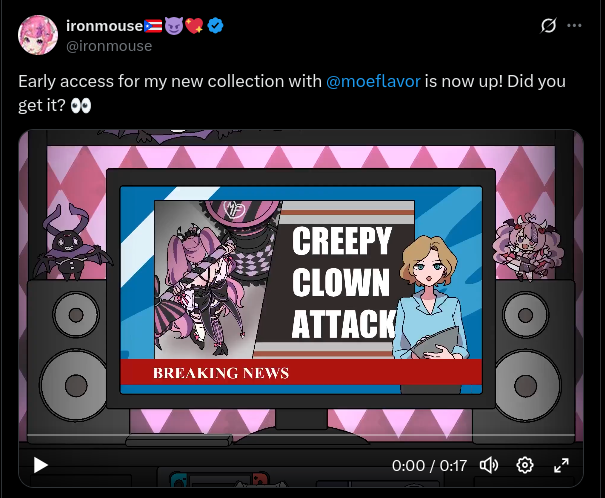Click the sparkling heart emoji
This screenshot has height=498, width=605.
[194, 26]
